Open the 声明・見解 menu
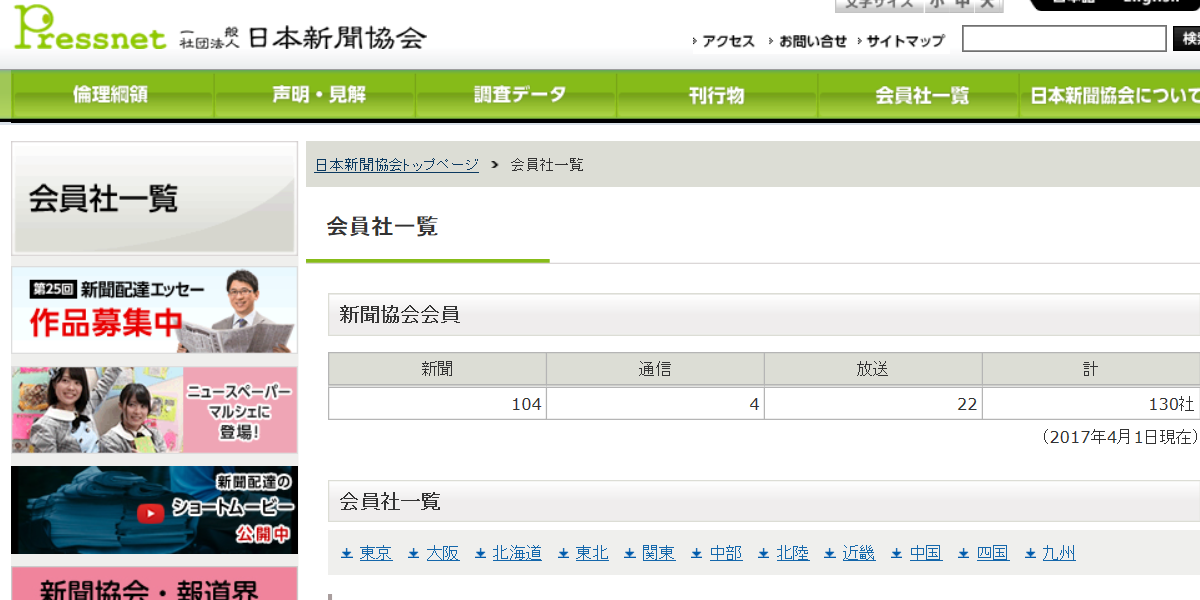This screenshot has height=600, width=1200. tap(319, 95)
